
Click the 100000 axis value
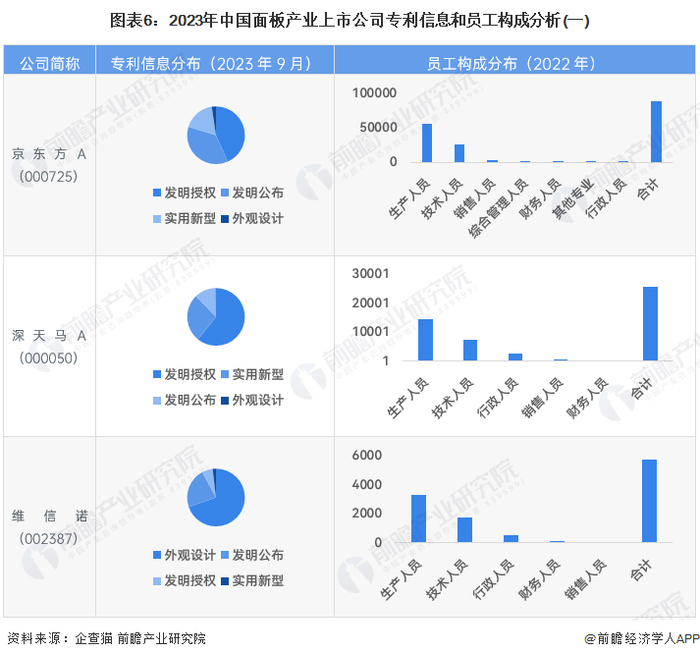[x=374, y=93]
